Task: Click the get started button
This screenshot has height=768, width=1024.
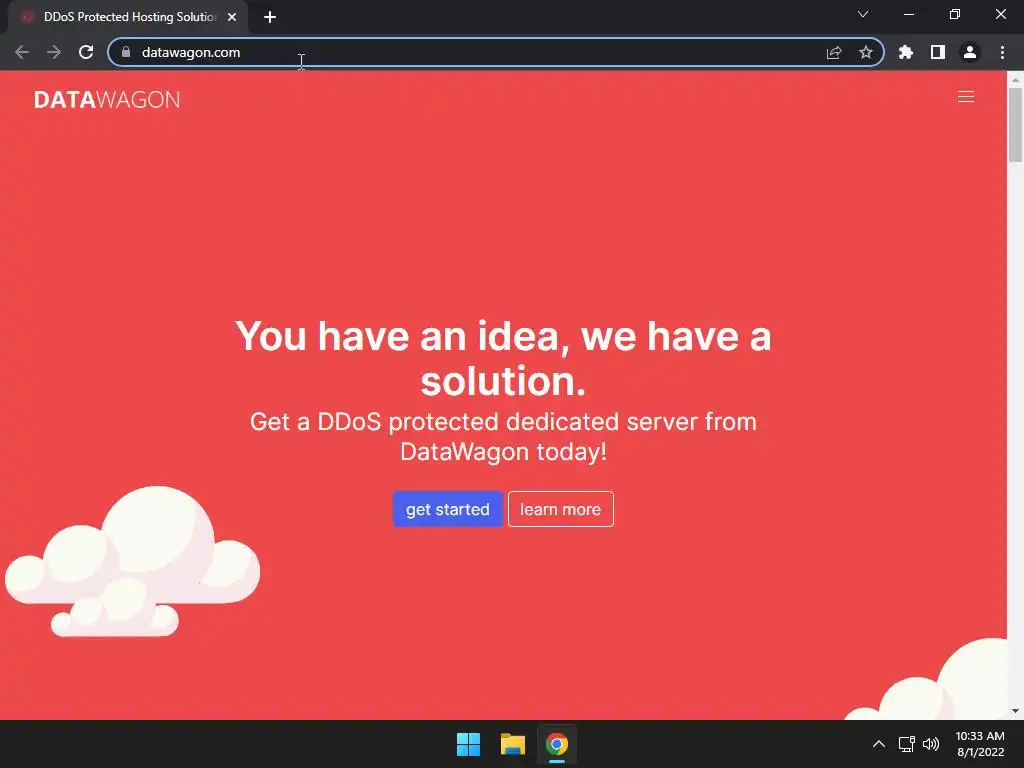Action: click(x=447, y=509)
